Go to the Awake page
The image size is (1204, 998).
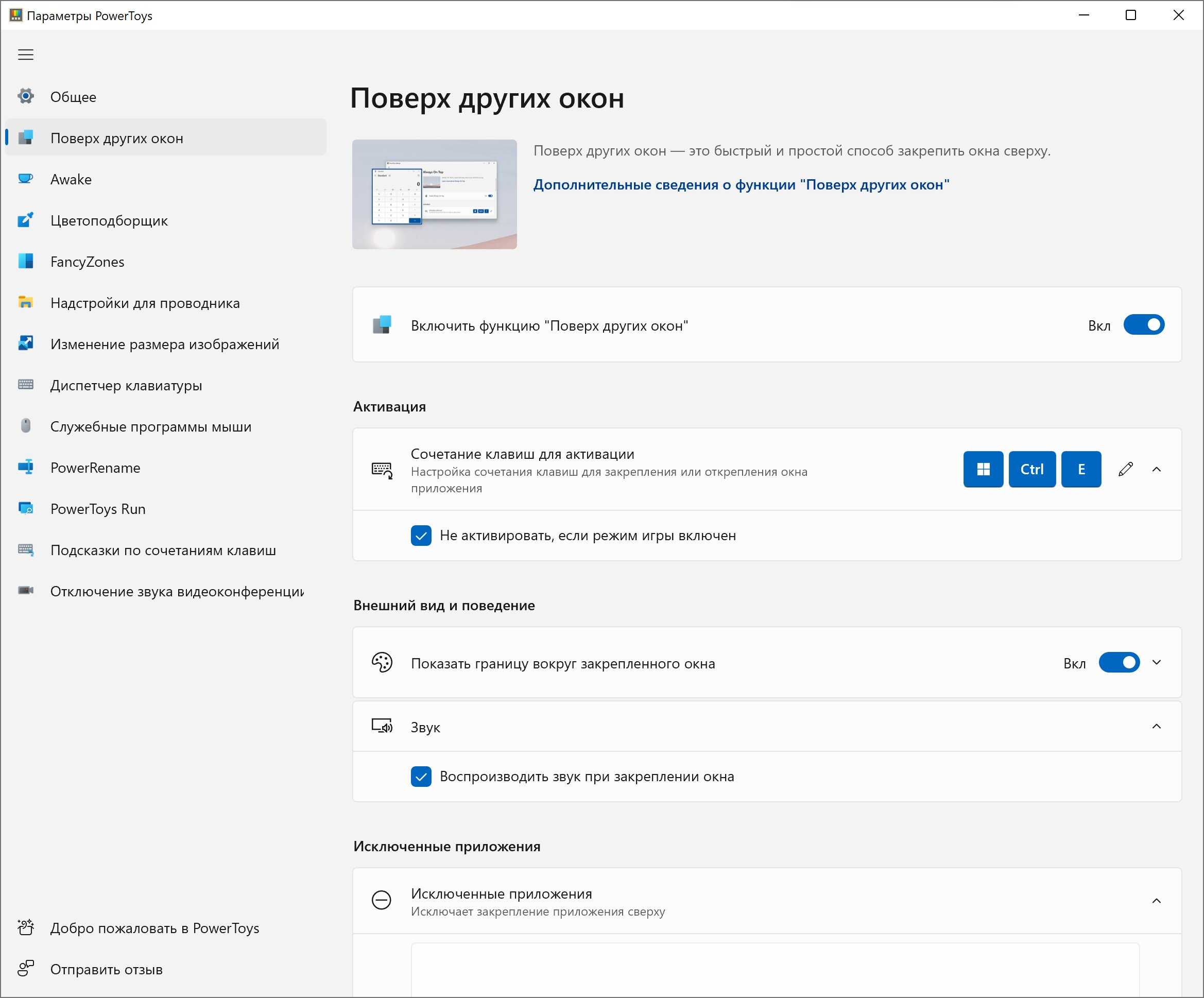(x=166, y=179)
